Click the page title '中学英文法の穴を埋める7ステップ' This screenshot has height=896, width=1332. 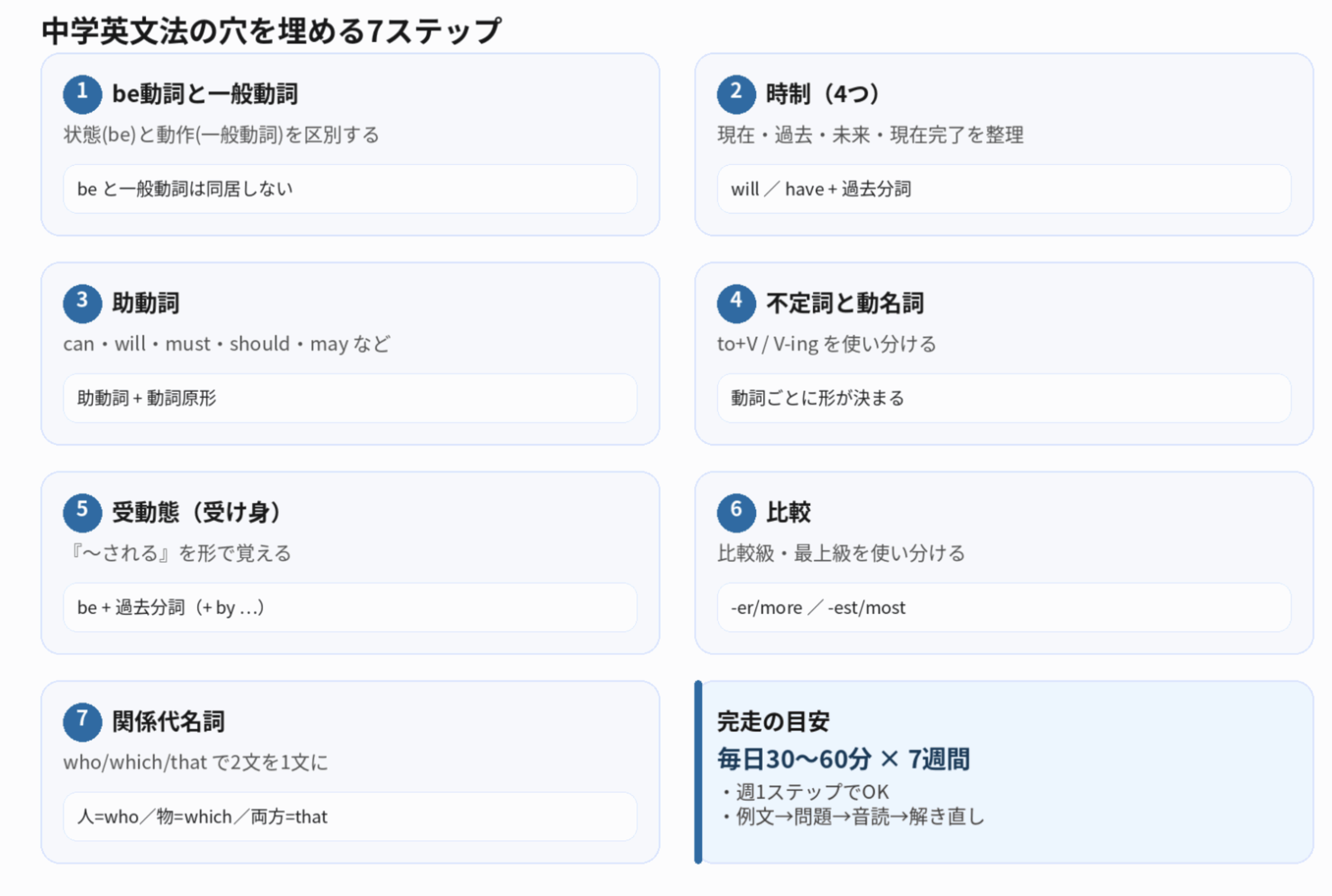272,31
